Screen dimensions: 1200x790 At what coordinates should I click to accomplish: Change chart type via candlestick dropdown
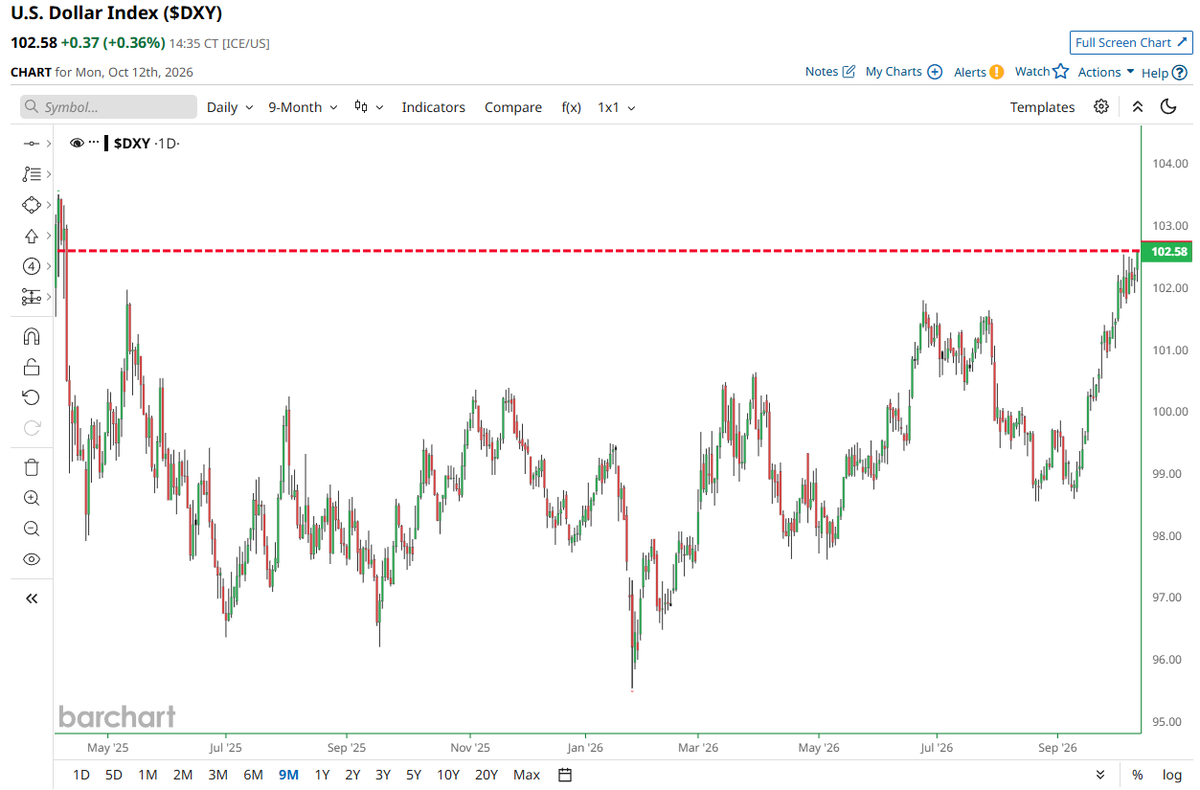(369, 107)
